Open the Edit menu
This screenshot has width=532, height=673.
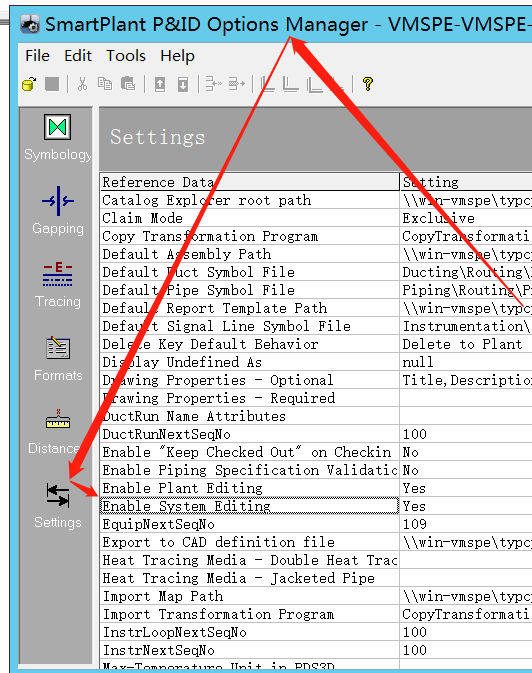(x=78, y=56)
